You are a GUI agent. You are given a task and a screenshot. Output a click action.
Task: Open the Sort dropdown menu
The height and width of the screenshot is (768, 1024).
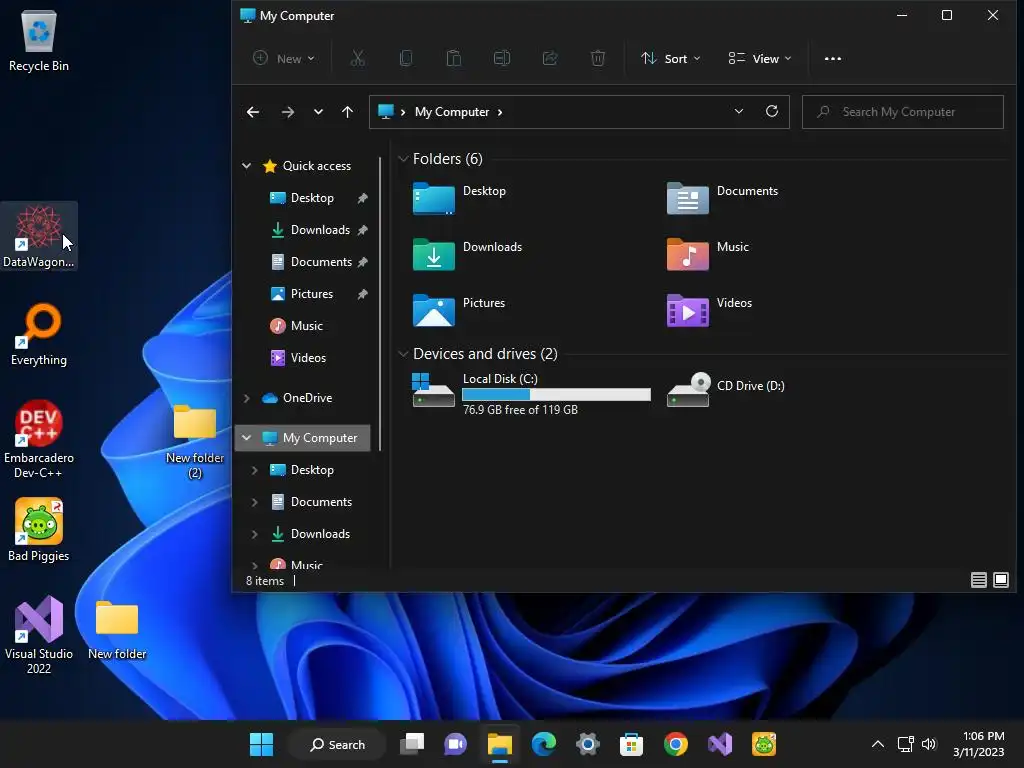[670, 59]
